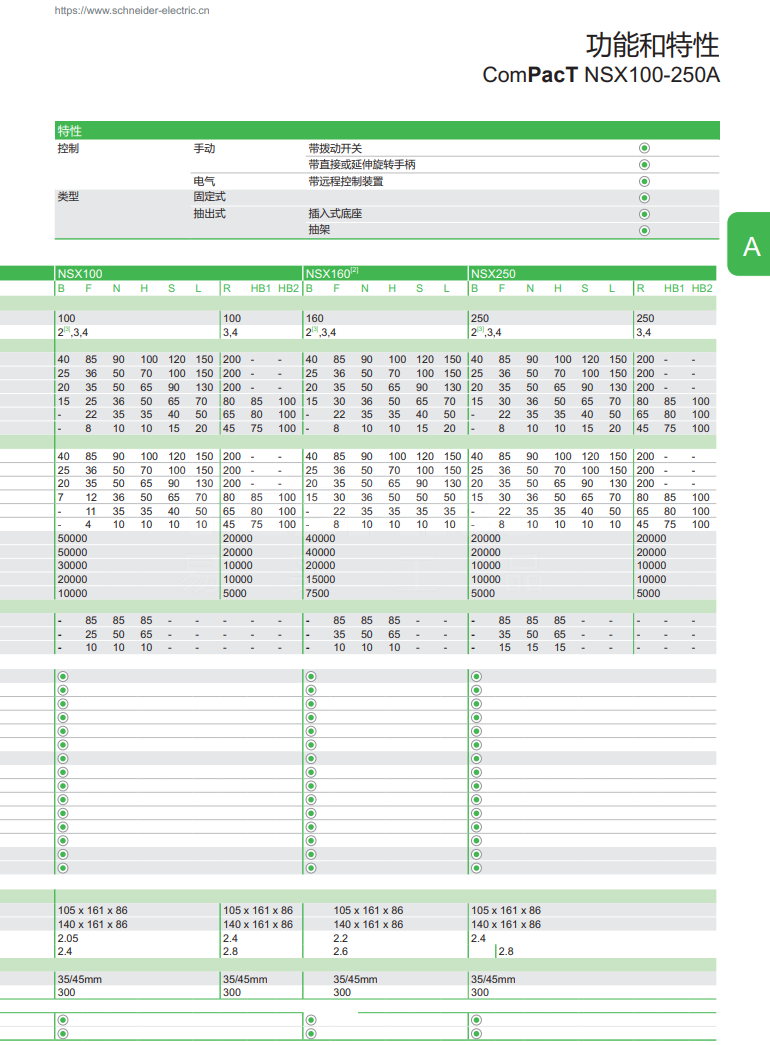Click the 带拨动开关 text
The image size is (770, 1045).
pos(335,148)
